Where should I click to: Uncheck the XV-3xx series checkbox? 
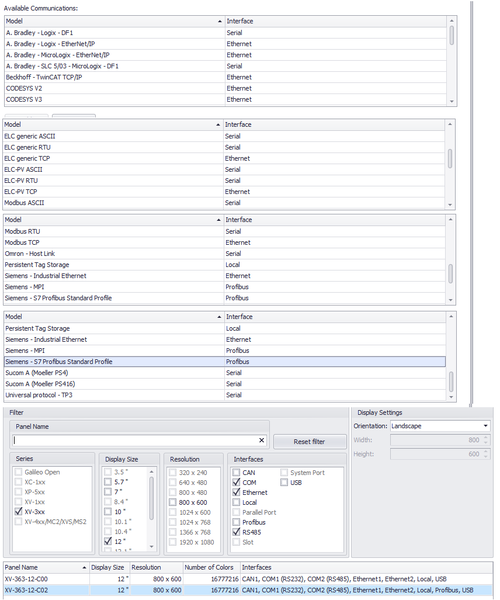(x=18, y=512)
